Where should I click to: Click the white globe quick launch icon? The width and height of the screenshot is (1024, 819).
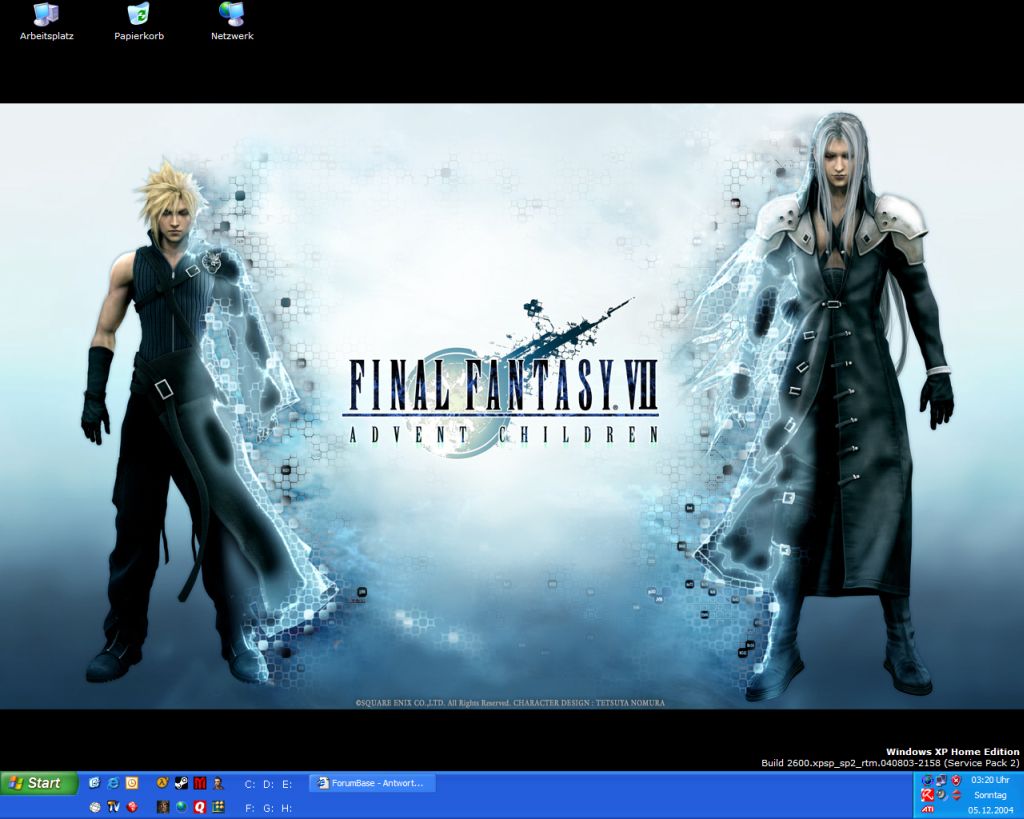click(95, 807)
